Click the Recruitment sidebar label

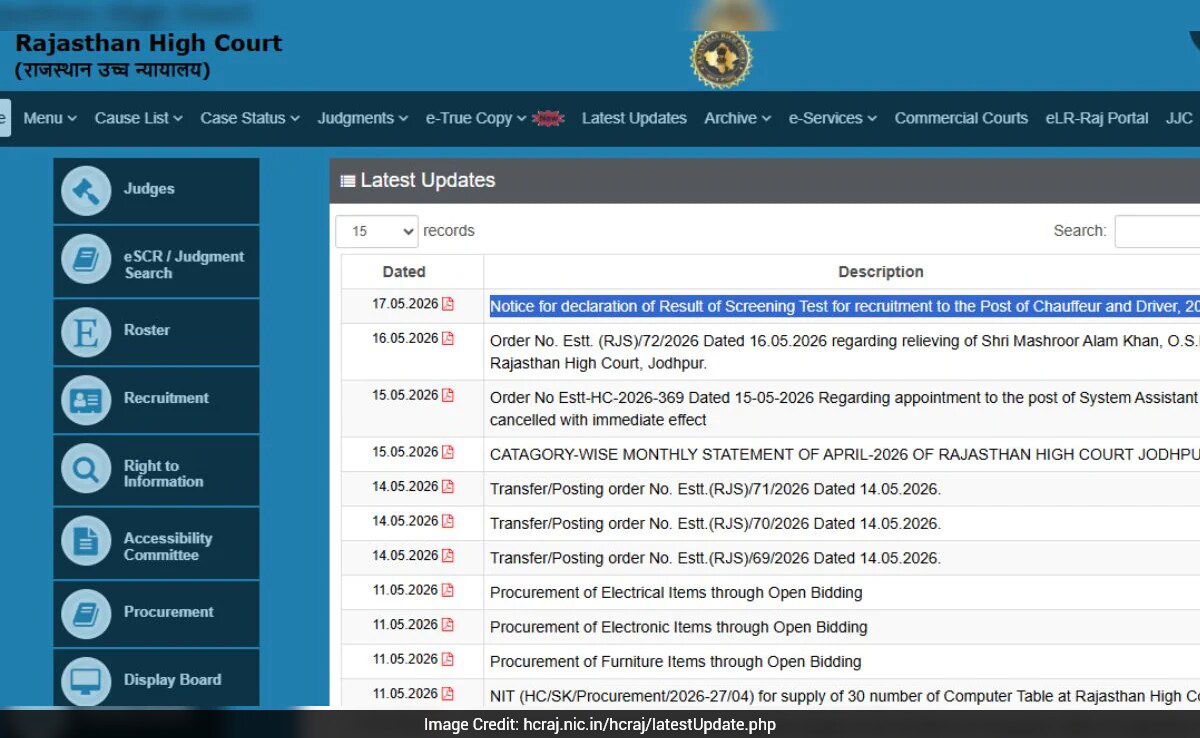[166, 398]
